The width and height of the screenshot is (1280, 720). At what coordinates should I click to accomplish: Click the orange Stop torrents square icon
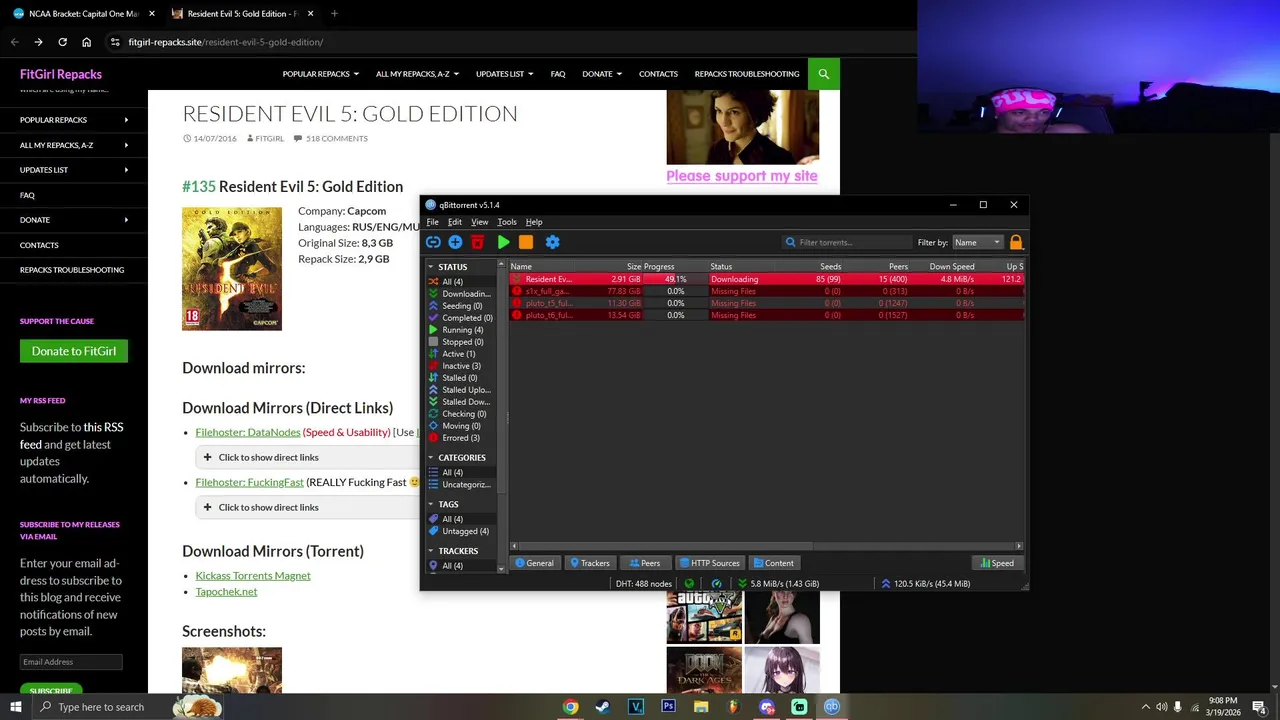click(x=526, y=242)
